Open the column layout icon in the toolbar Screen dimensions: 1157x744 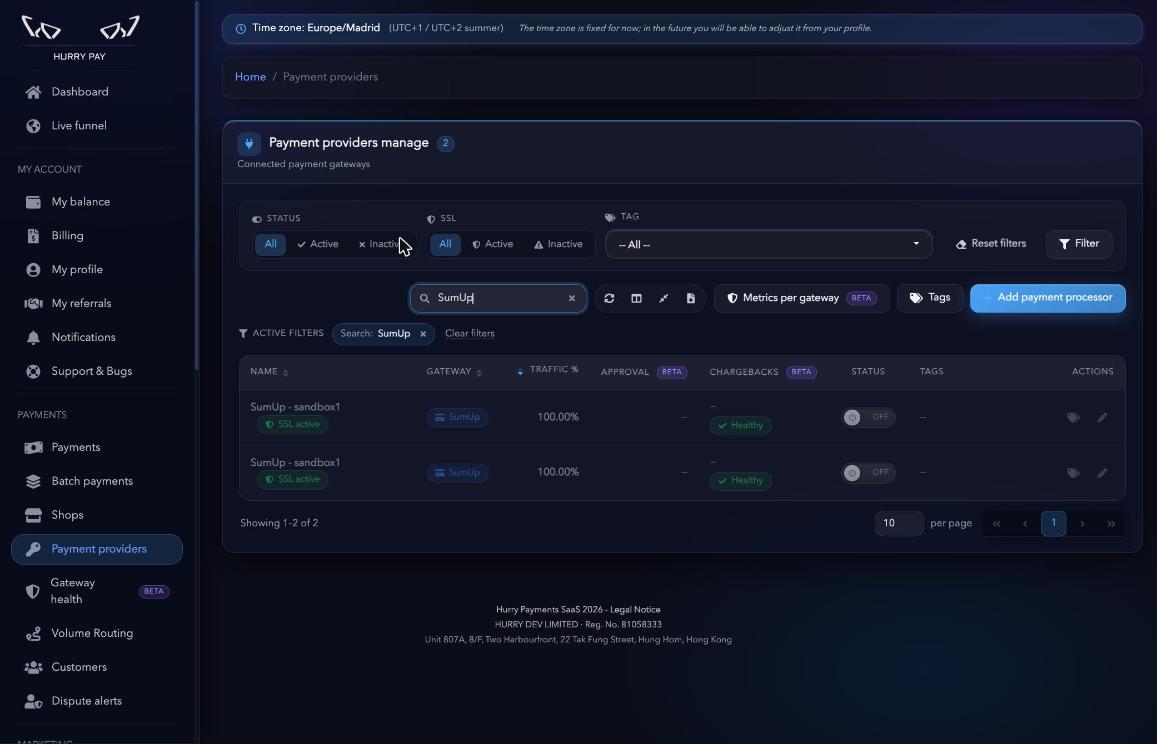pos(636,298)
